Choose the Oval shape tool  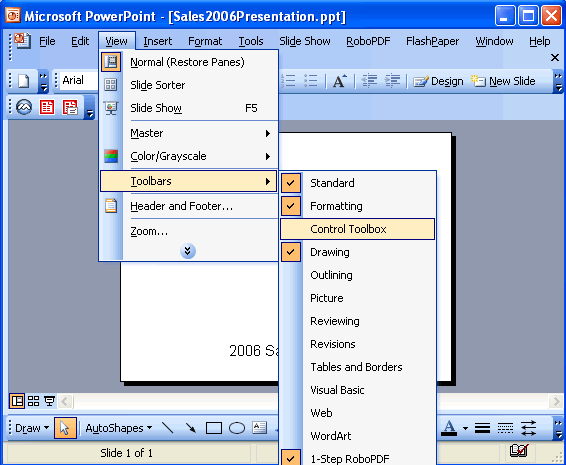pyautogui.click(x=237, y=428)
